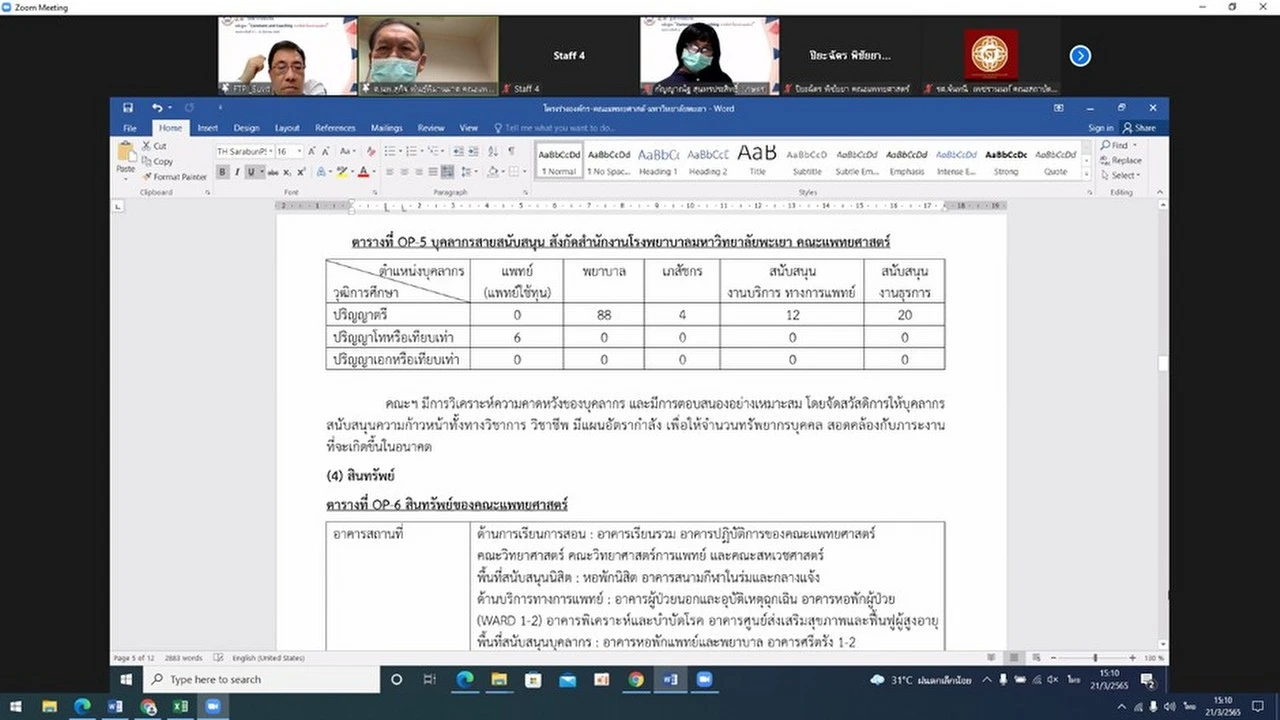Switch to Print Layout view
This screenshot has width=1280, height=720.
tap(1014, 658)
